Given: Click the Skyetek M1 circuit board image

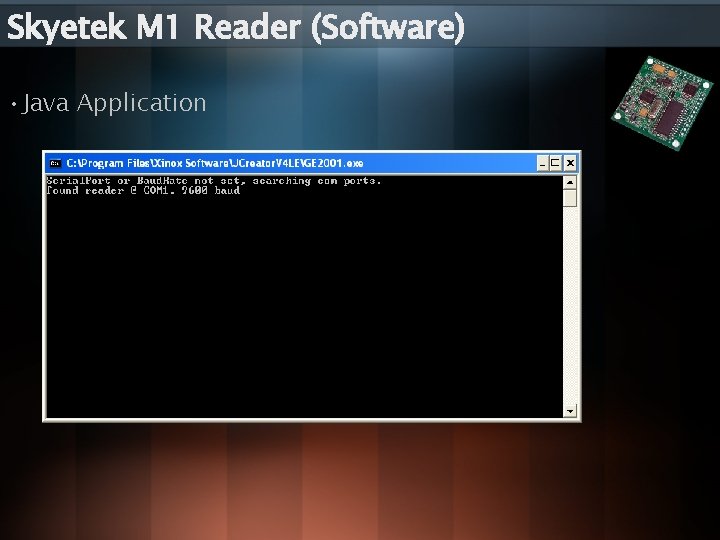Looking at the screenshot, I should pyautogui.click(x=662, y=103).
